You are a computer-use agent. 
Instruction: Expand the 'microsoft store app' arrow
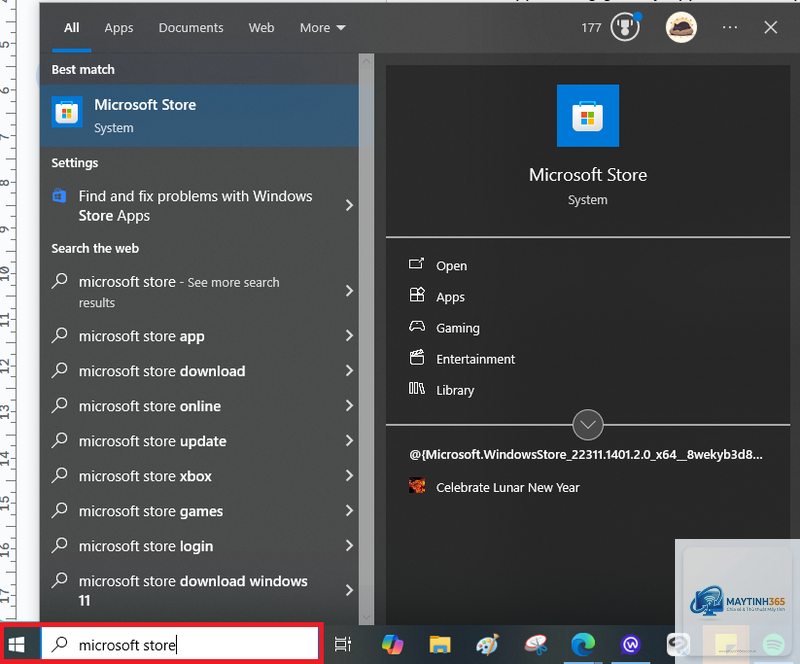[349, 336]
